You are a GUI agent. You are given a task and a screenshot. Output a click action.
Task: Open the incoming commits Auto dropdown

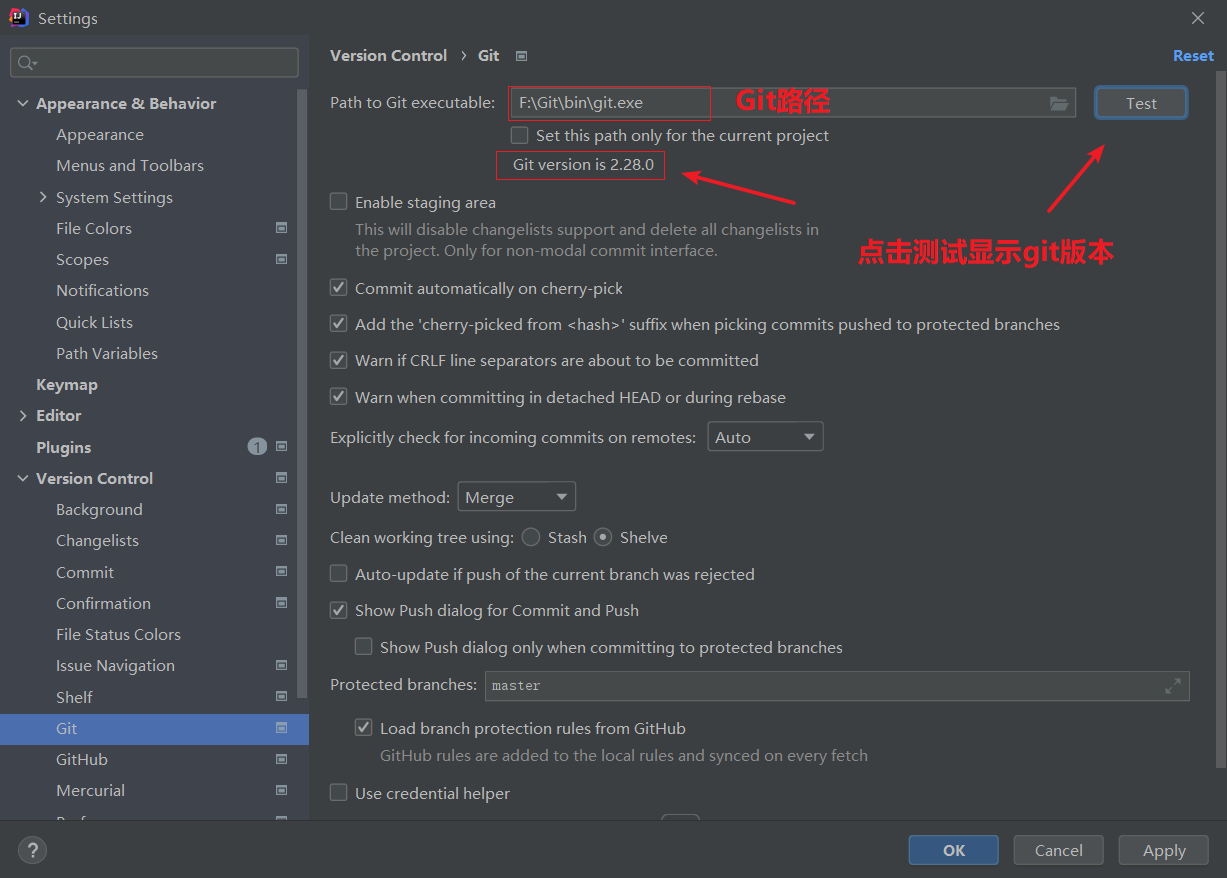765,437
